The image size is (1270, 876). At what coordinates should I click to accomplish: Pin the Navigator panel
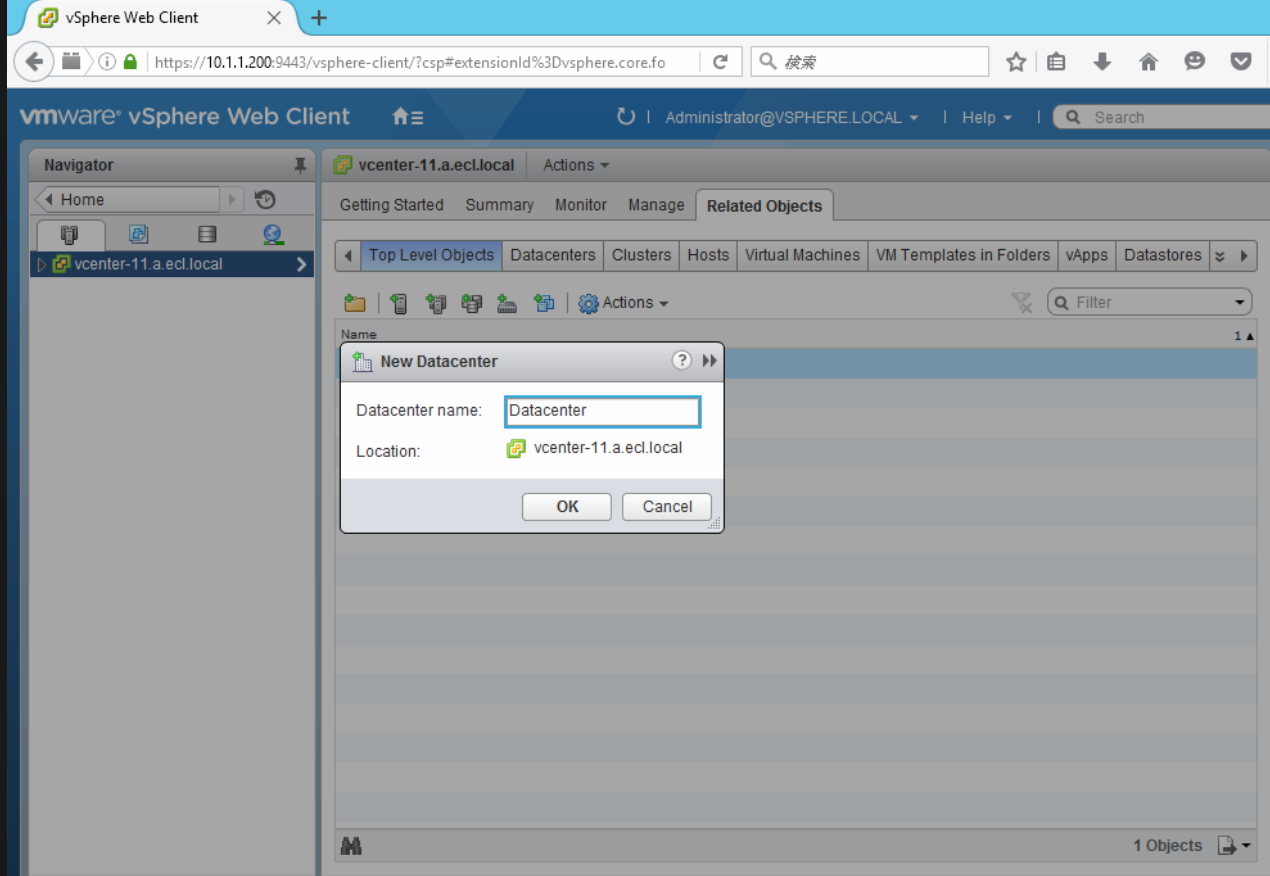299,165
